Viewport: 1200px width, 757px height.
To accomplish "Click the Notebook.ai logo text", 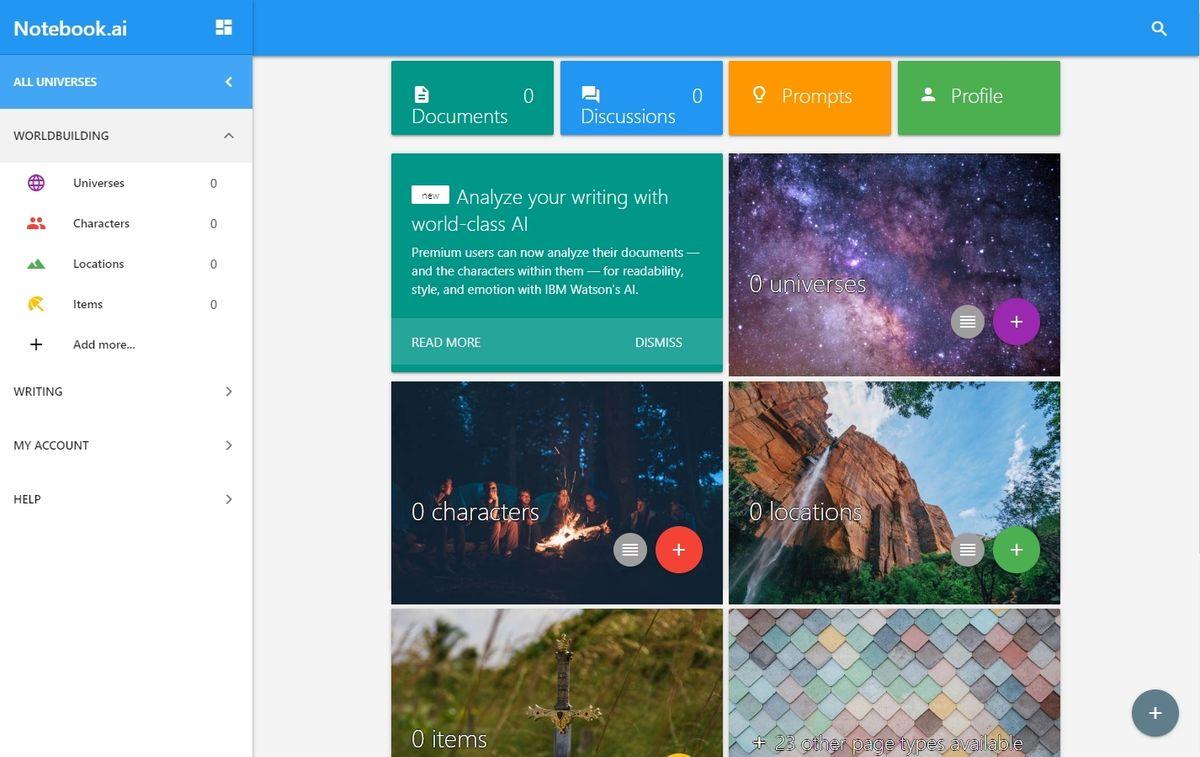I will point(70,28).
